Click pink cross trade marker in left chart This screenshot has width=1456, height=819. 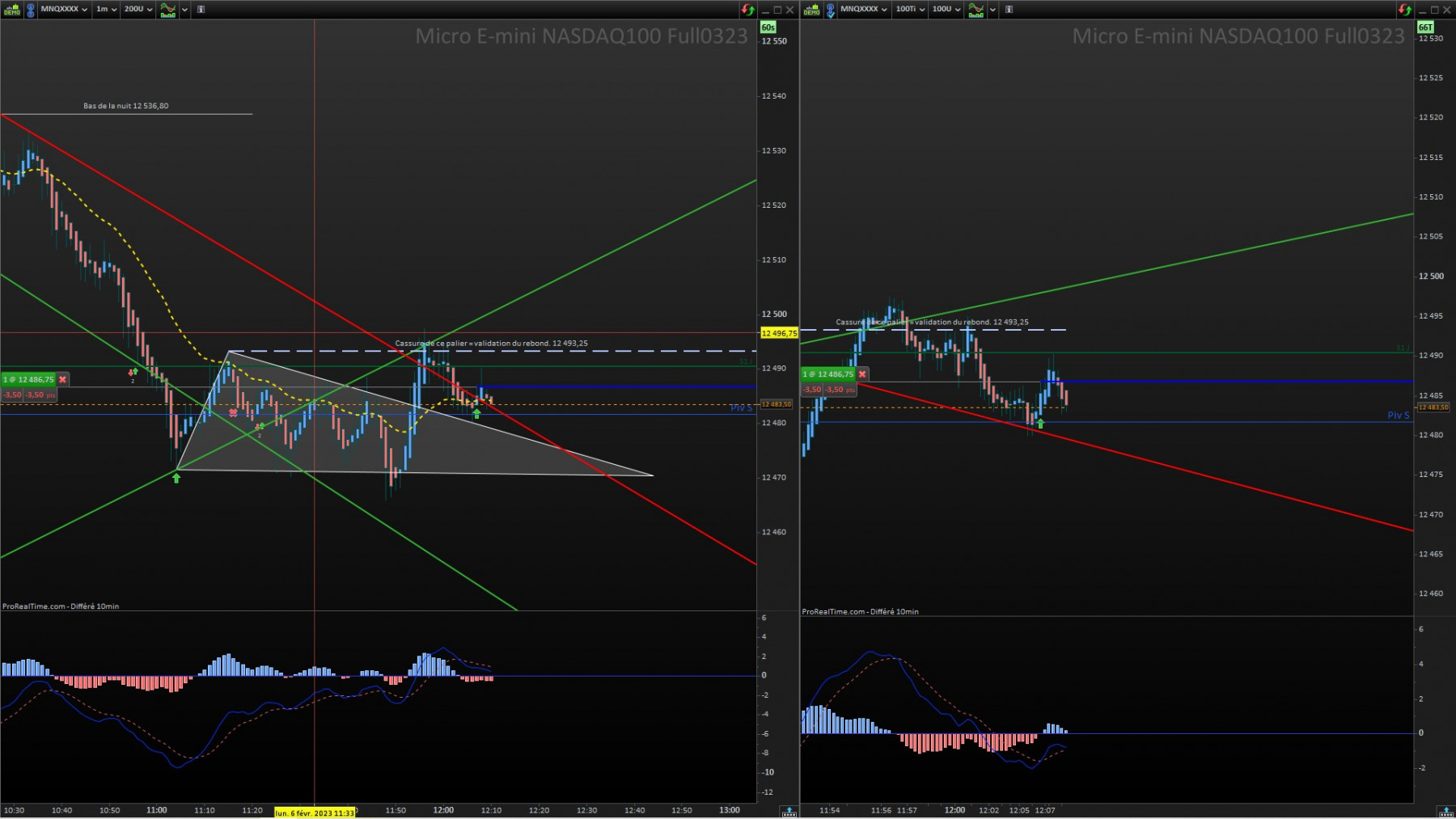(x=233, y=412)
